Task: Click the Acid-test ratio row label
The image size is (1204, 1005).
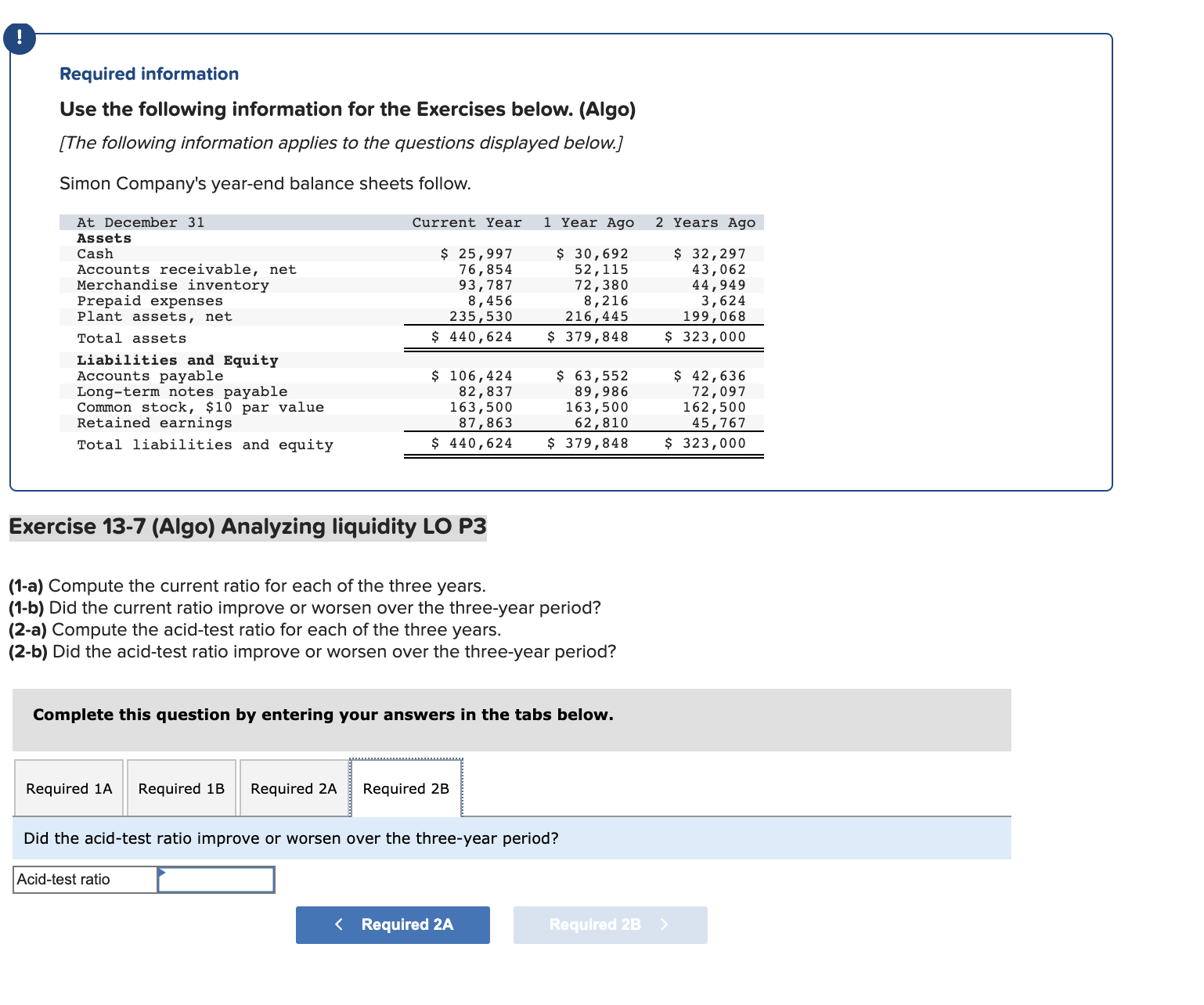Action: pyautogui.click(x=85, y=880)
